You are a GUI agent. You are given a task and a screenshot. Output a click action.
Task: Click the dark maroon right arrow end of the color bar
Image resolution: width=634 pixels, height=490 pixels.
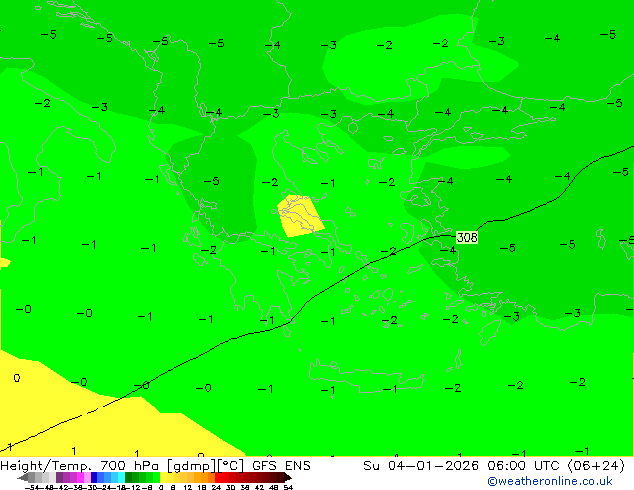click(x=287, y=478)
